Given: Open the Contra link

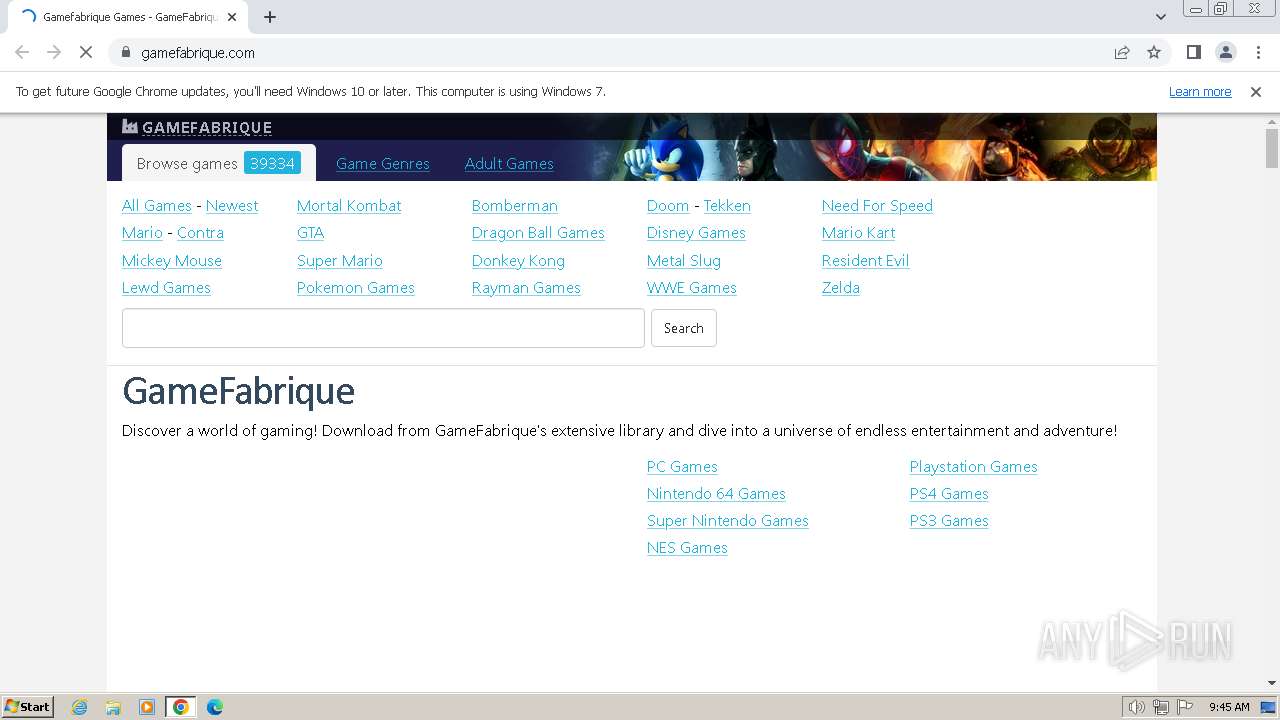Looking at the screenshot, I should coord(200,233).
